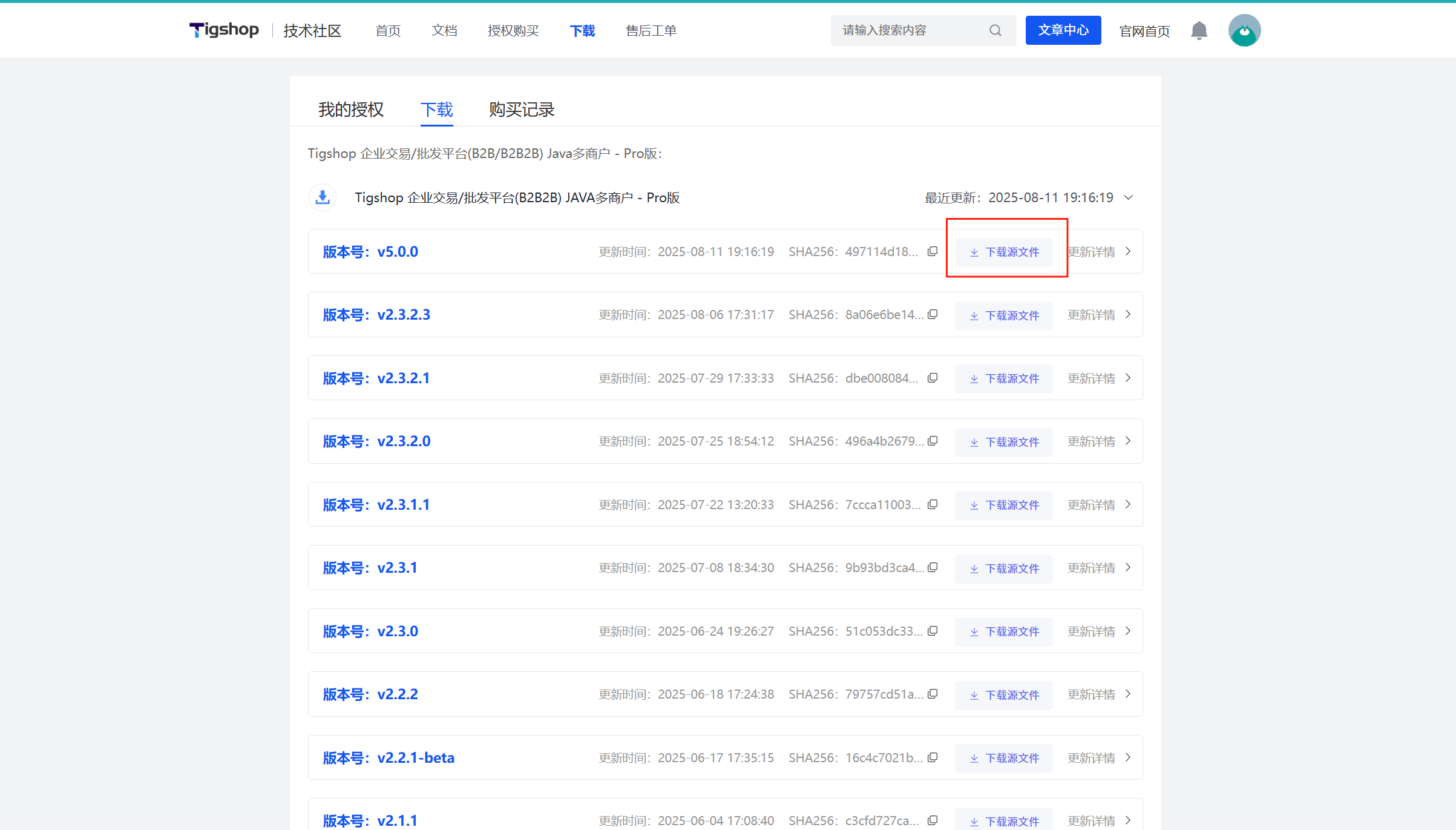Click version label 版本号: v2.3.1.1

[x=376, y=504]
